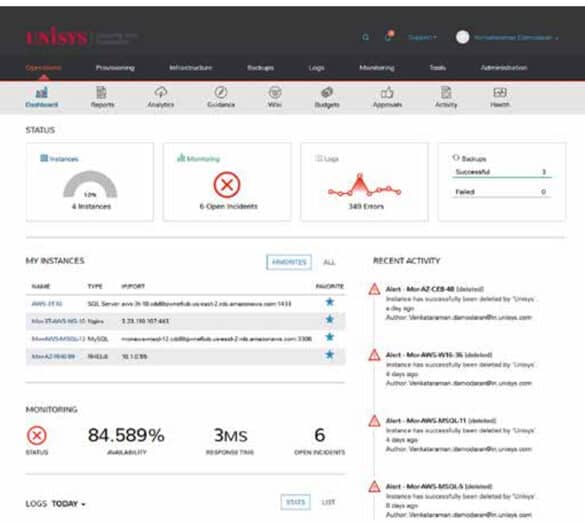The image size is (585, 524).
Task: Click the Backups Successful progress bar
Action: (502, 177)
